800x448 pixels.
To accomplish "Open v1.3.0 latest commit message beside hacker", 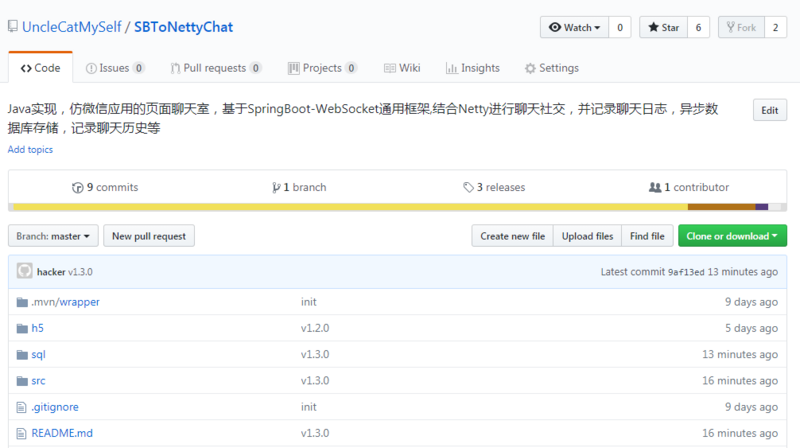I will (81, 272).
